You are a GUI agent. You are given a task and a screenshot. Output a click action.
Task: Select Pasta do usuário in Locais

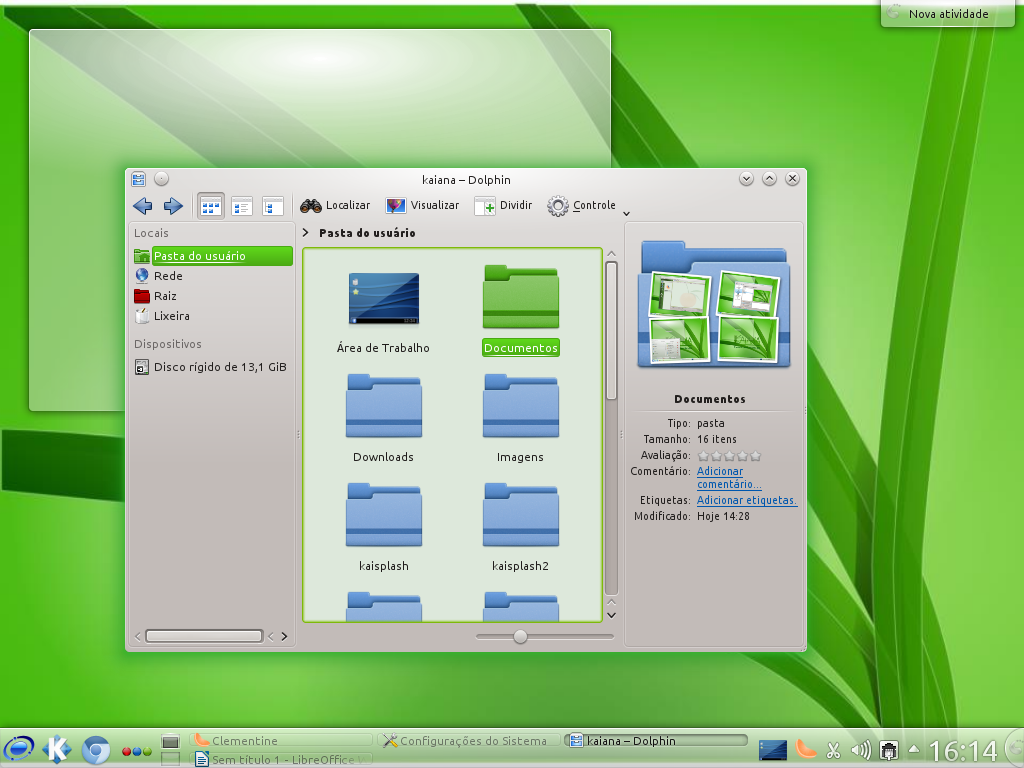tap(213, 256)
